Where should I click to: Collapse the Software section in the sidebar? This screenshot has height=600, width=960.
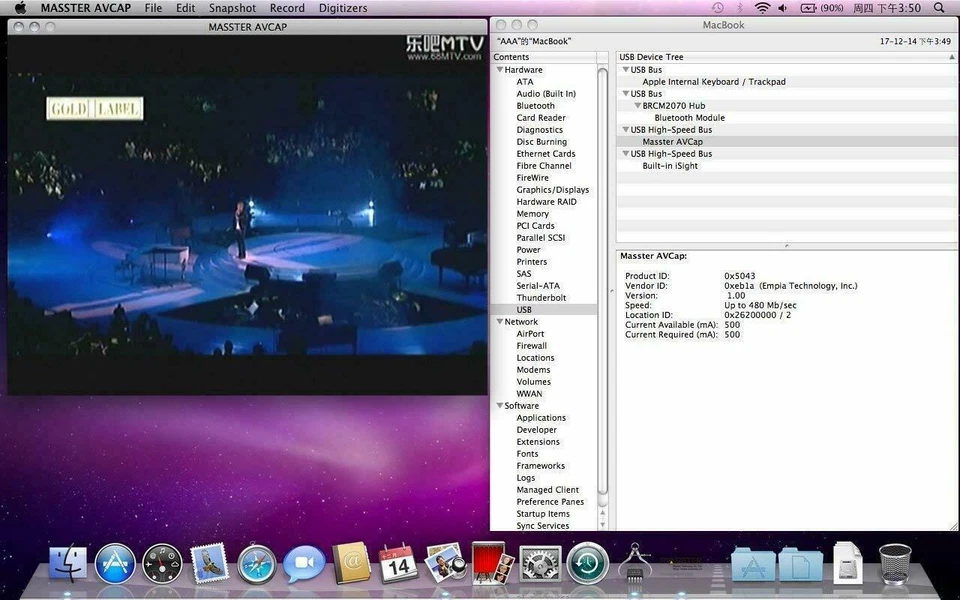coord(500,405)
